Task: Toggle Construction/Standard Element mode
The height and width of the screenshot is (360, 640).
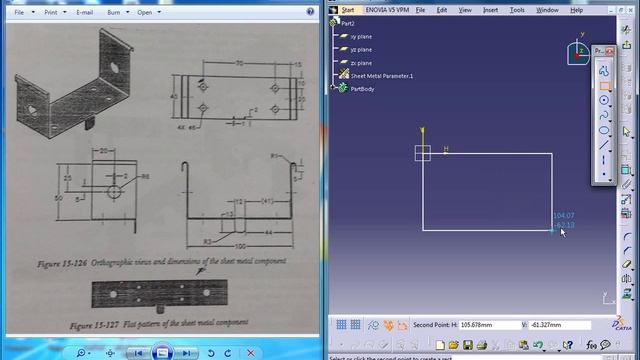Action: pos(373,325)
